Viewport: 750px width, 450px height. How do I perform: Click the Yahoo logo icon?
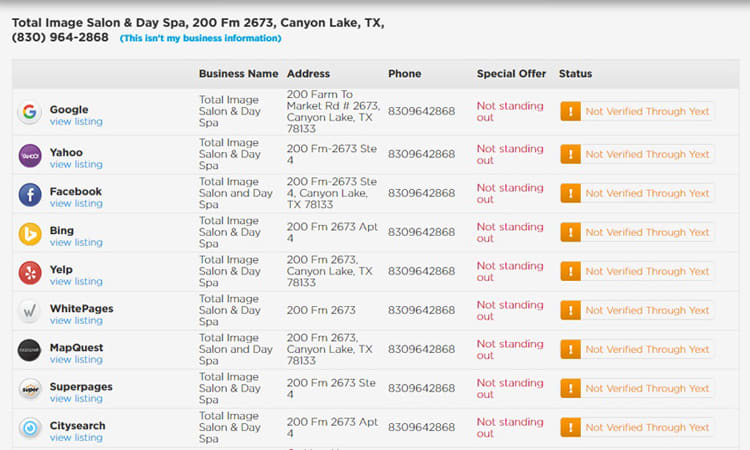click(x=30, y=155)
